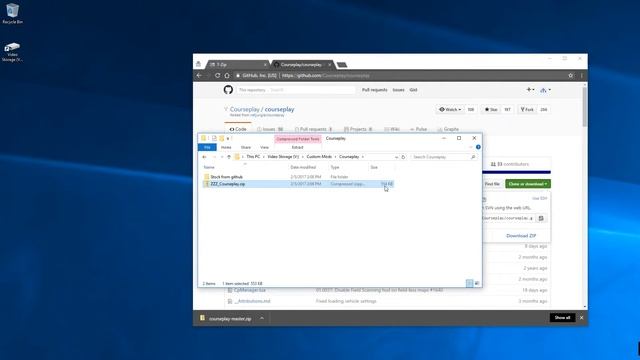Select the repository Pull requests tab
This screenshot has height=360, width=640.
pyautogui.click(x=313, y=129)
